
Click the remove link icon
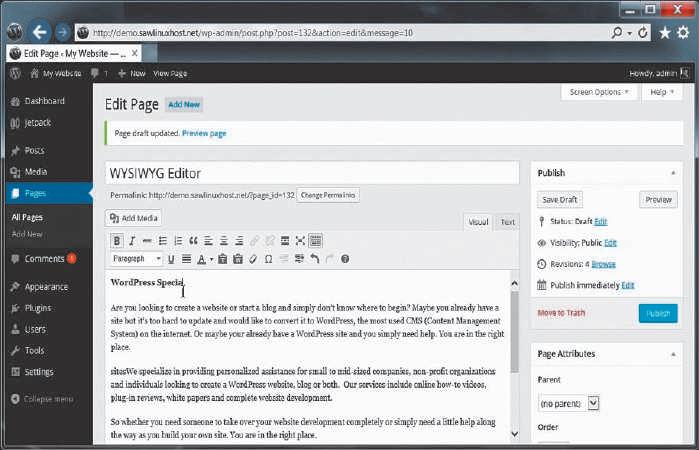[x=270, y=241]
